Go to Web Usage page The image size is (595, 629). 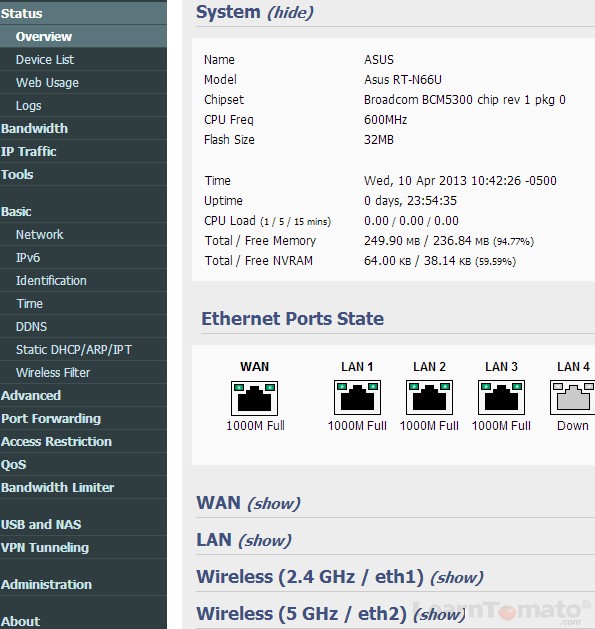[83, 82]
